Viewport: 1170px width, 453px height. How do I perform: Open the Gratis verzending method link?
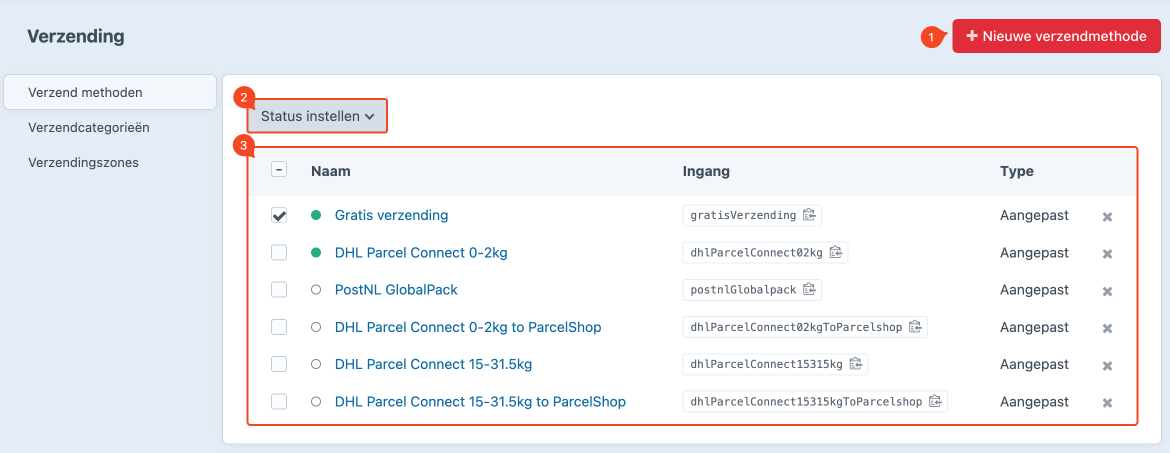(391, 215)
